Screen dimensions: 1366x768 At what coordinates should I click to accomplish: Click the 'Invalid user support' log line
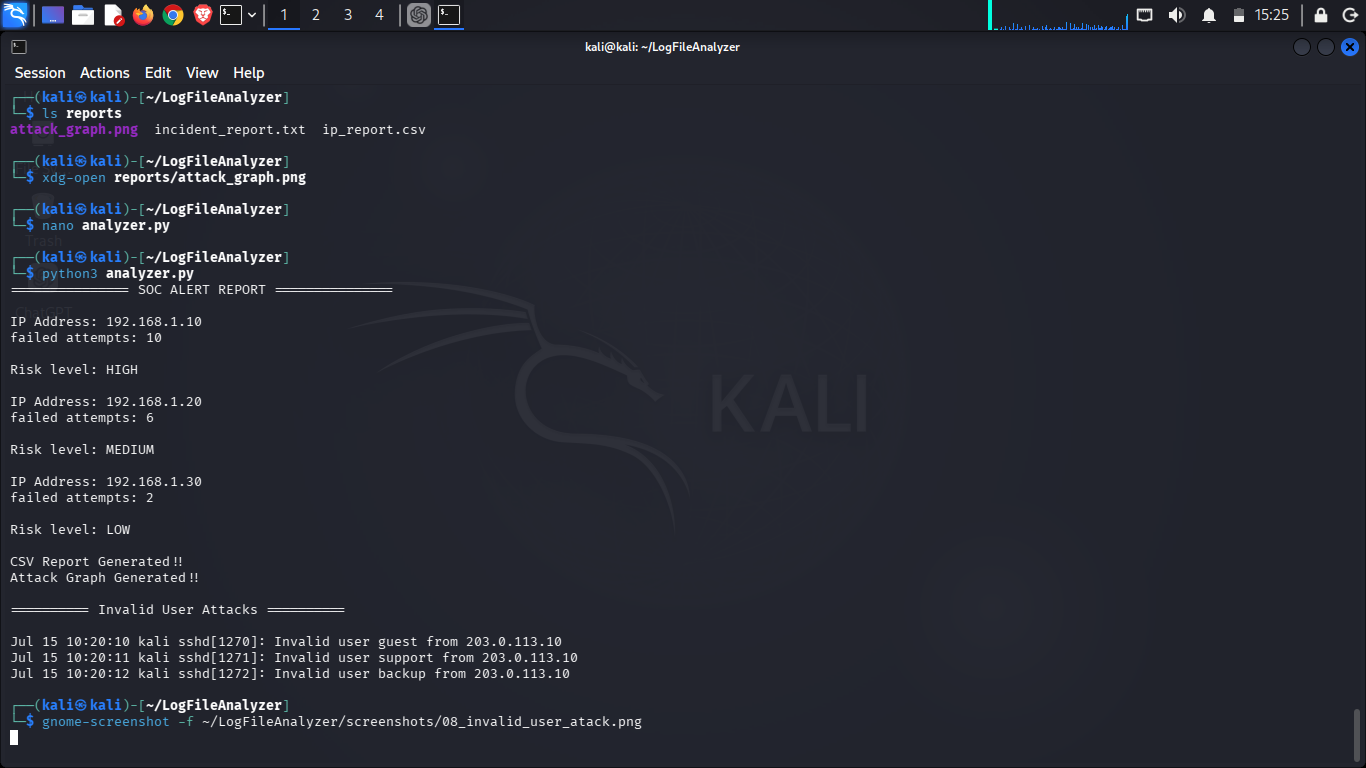294,658
